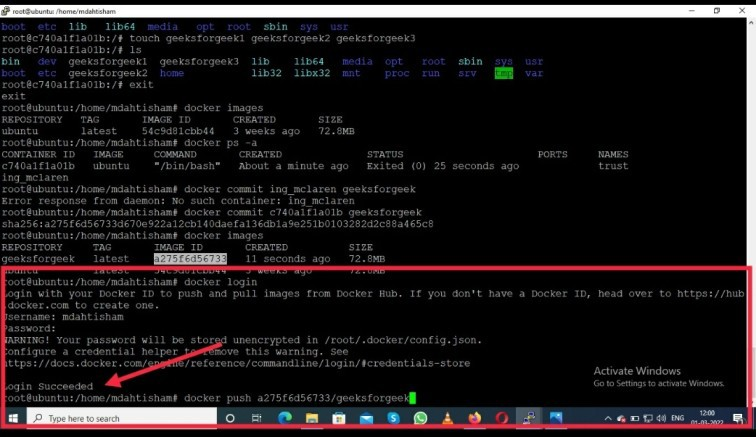
Task: Click the docs.docker.com credentials-store URL
Action: point(237,363)
